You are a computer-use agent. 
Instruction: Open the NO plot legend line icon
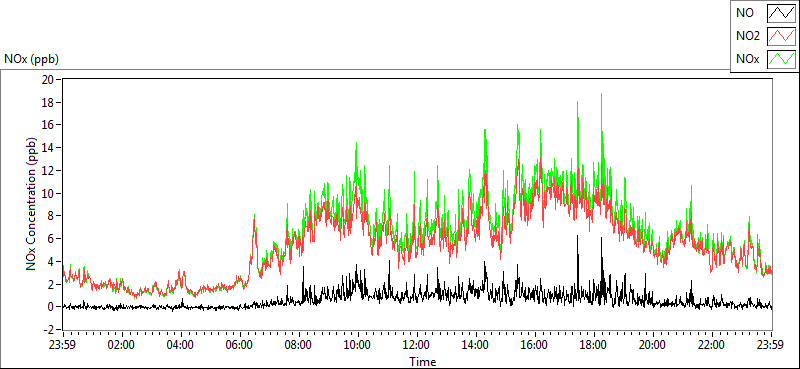[781, 13]
